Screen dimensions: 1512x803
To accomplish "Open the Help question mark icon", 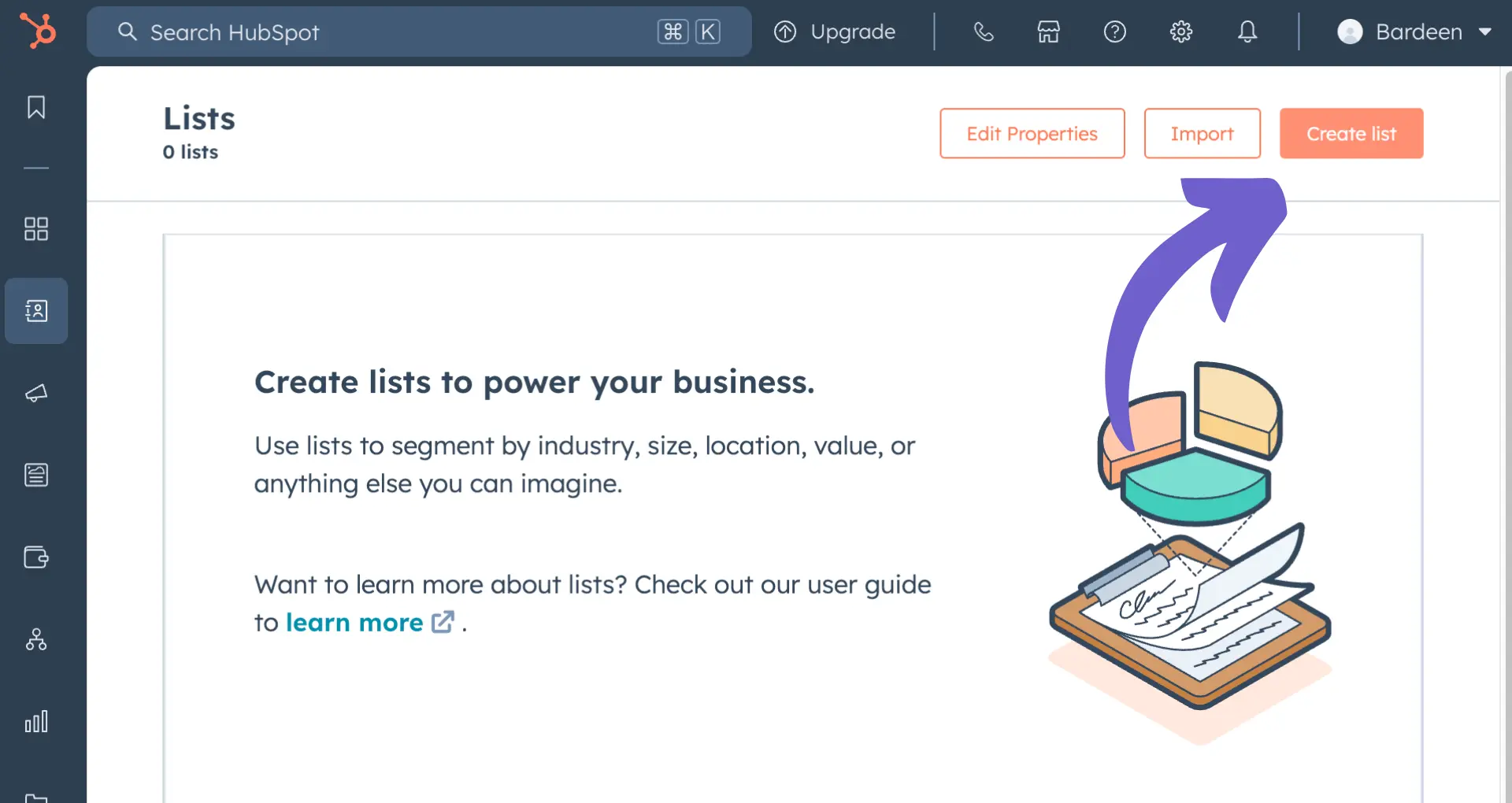I will pyautogui.click(x=1115, y=31).
